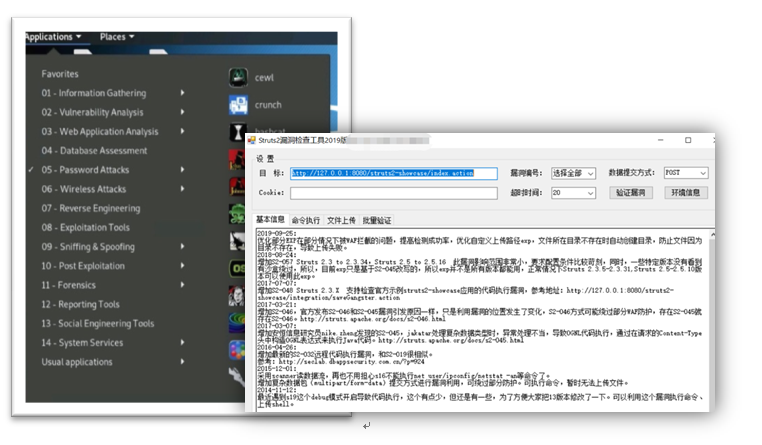Switch to the 批量验证 tab

point(377,221)
